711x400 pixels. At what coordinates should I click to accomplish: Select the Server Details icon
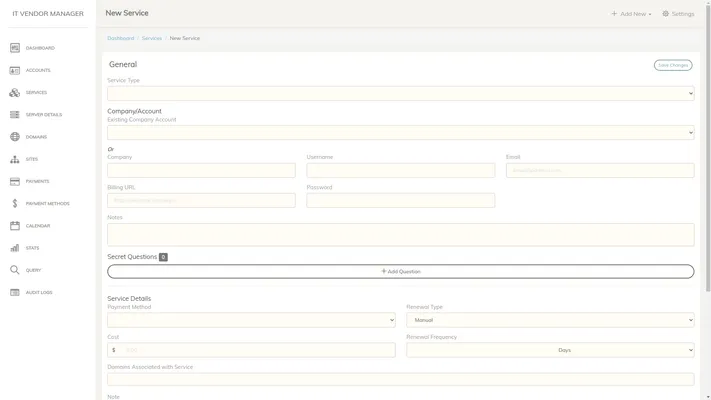click(15, 115)
